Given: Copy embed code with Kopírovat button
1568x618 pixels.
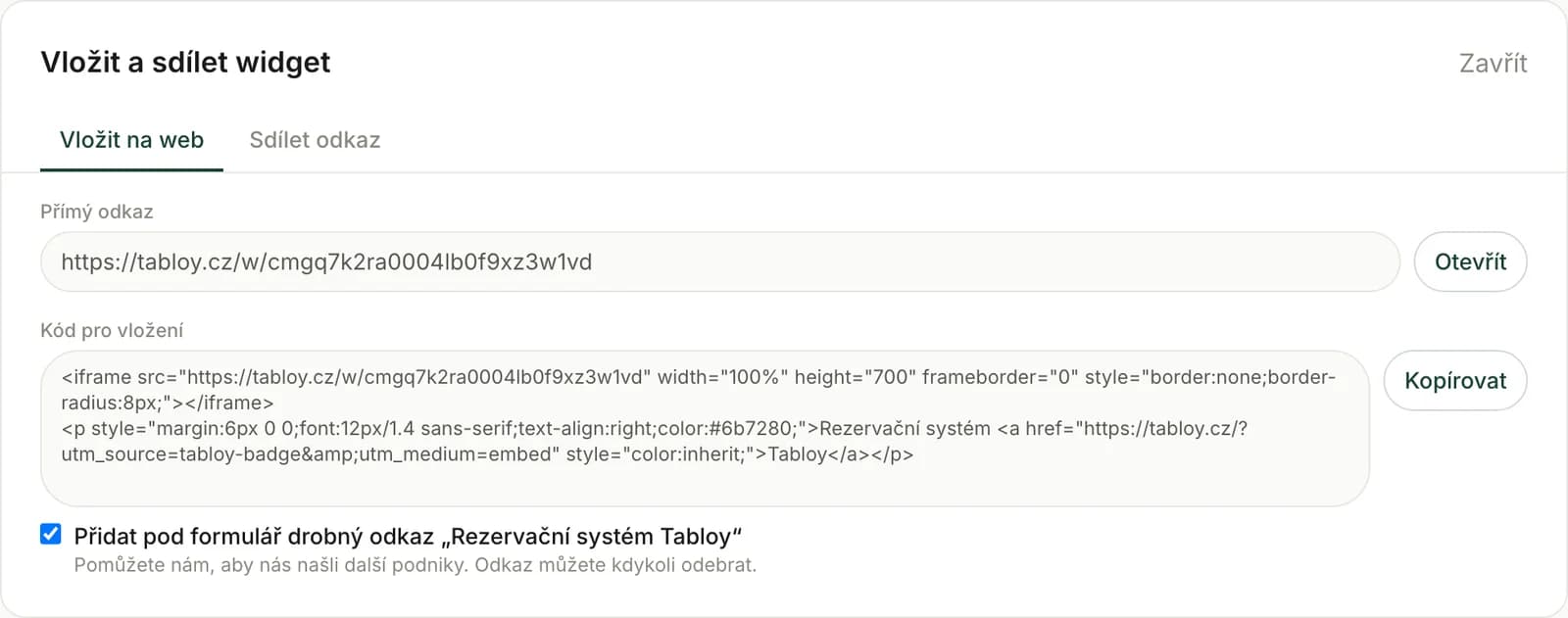Looking at the screenshot, I should 1455,381.
